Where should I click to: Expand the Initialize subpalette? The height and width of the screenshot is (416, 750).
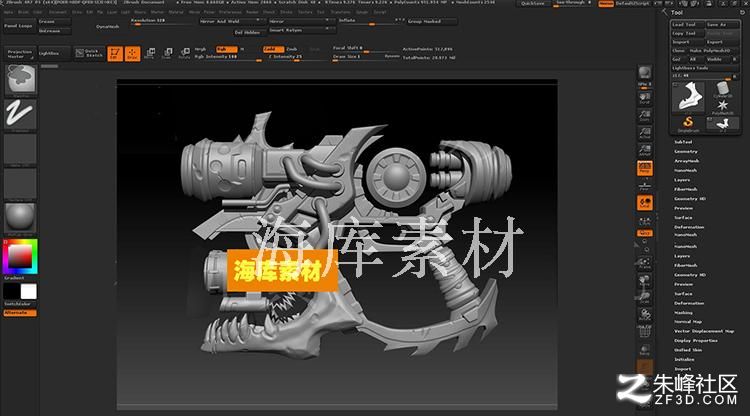click(684, 360)
